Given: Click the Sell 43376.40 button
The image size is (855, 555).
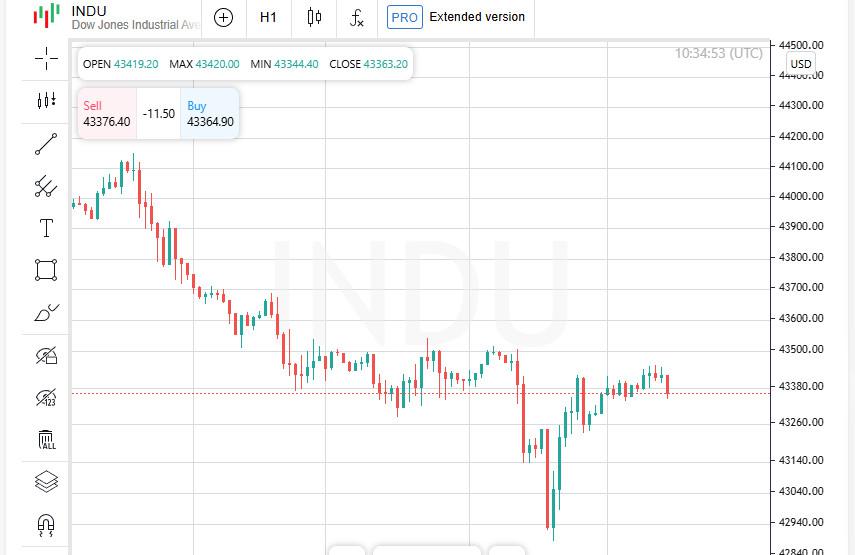Looking at the screenshot, I should tap(107, 113).
